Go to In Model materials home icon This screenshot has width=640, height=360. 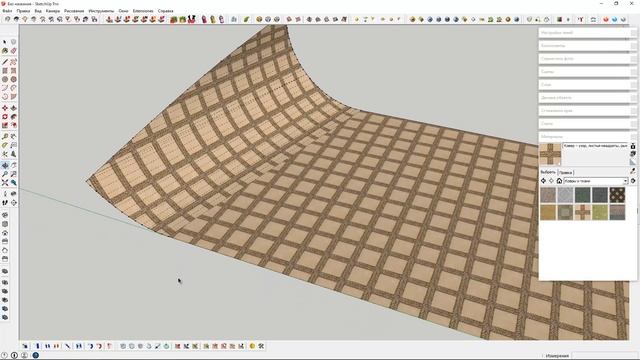tap(559, 181)
